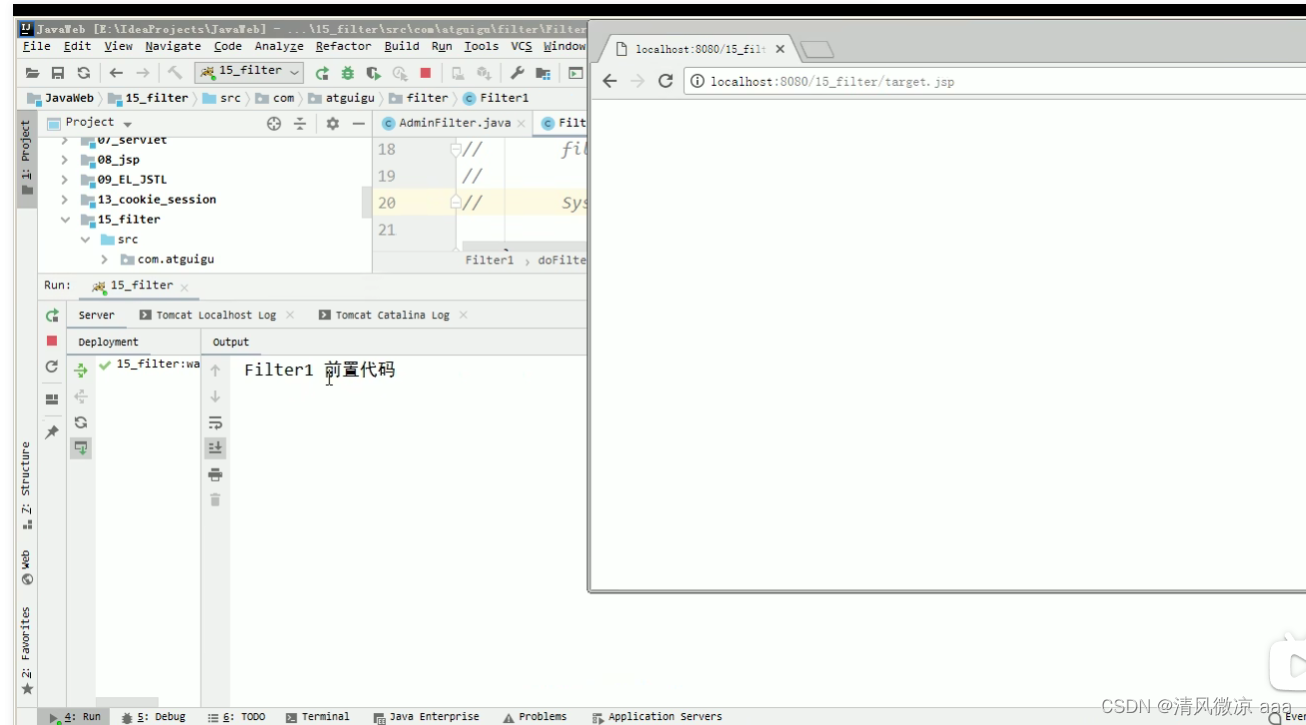The height and width of the screenshot is (725, 1306).
Task: Collapse all in Project panel
Action: (300, 123)
